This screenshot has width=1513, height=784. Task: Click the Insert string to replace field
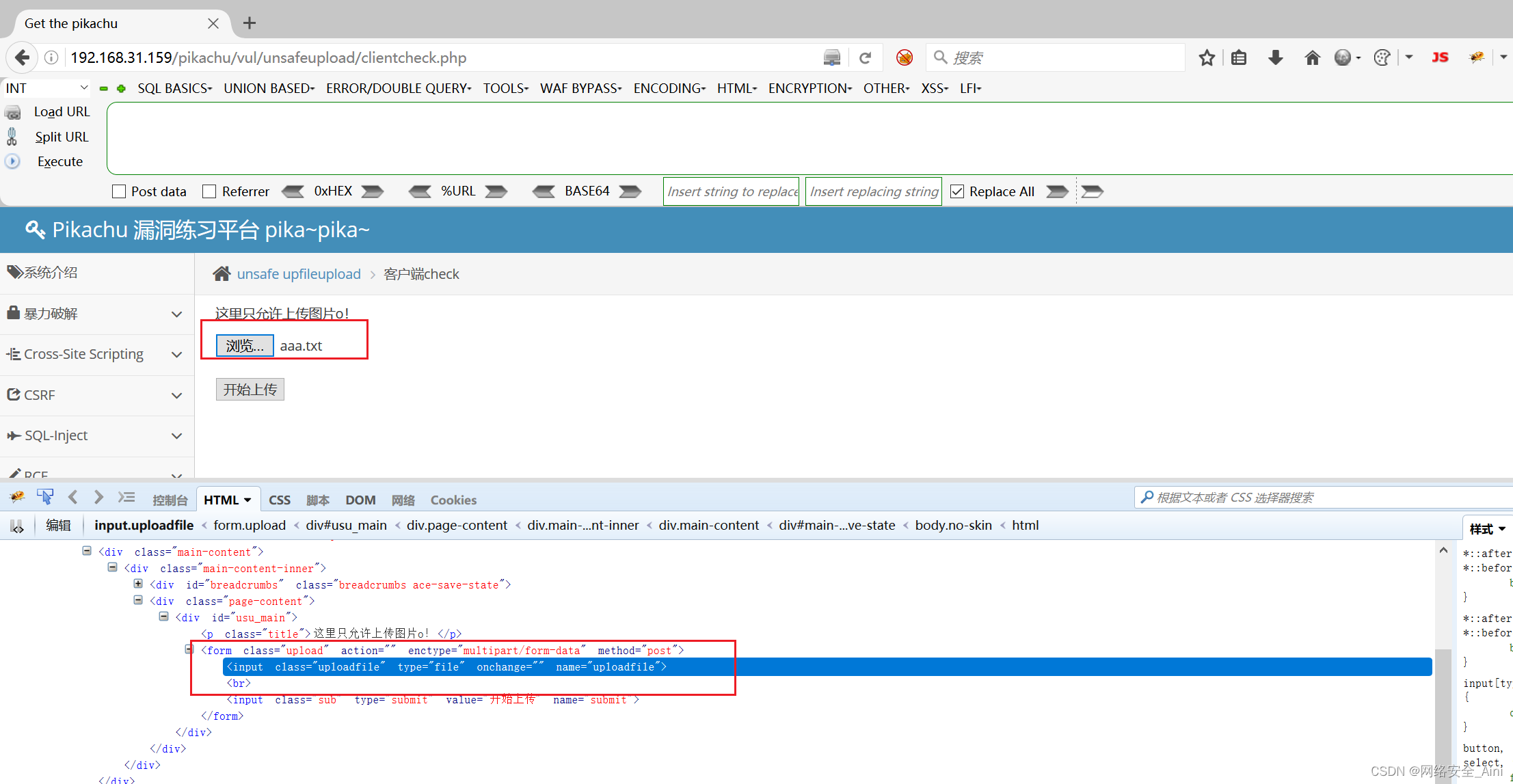coord(731,191)
